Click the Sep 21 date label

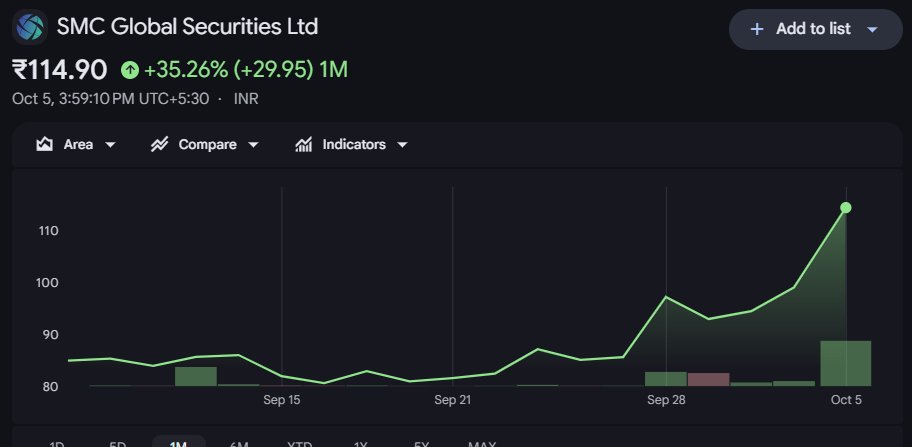453,400
